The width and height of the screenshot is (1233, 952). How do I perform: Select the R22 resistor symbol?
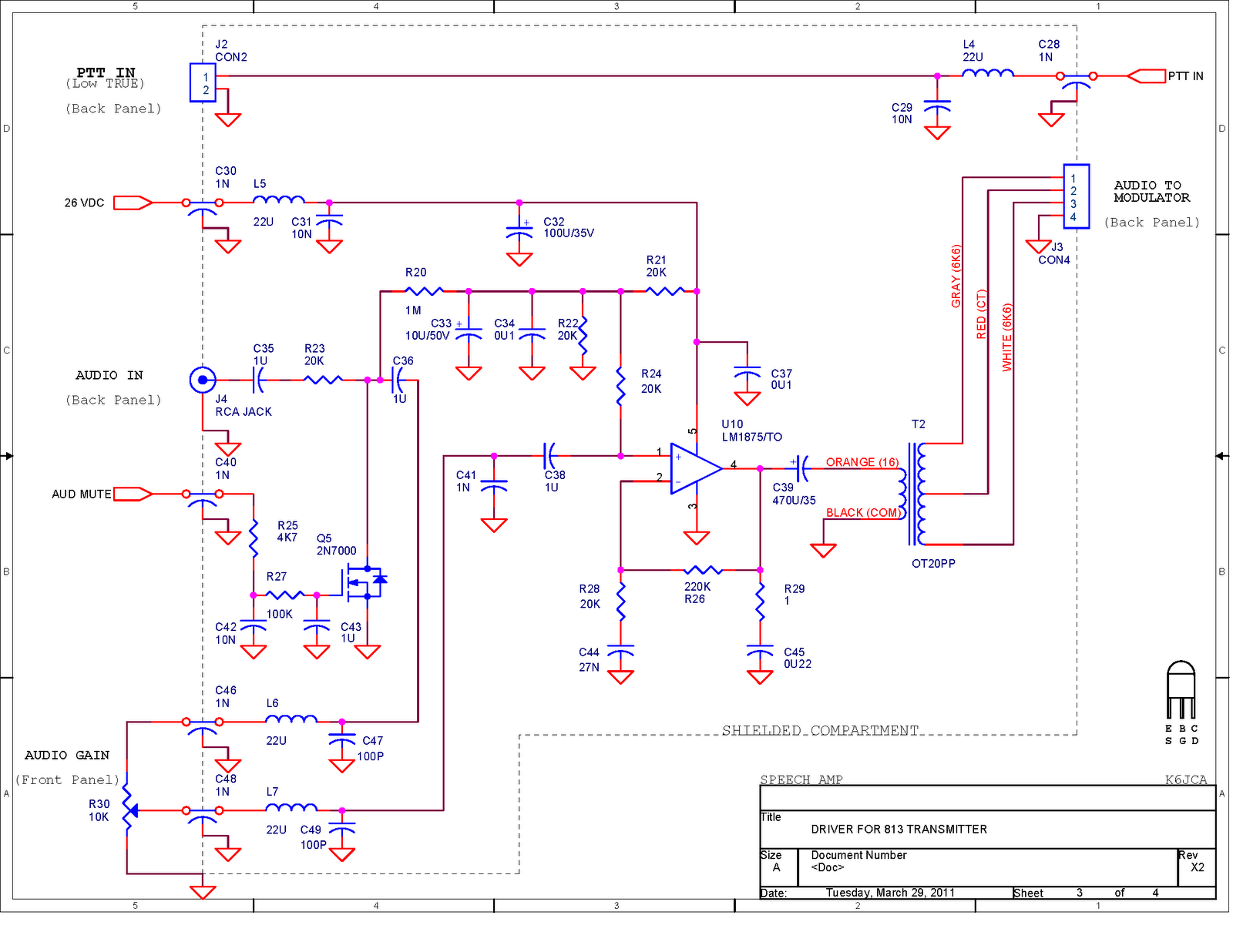(x=583, y=336)
